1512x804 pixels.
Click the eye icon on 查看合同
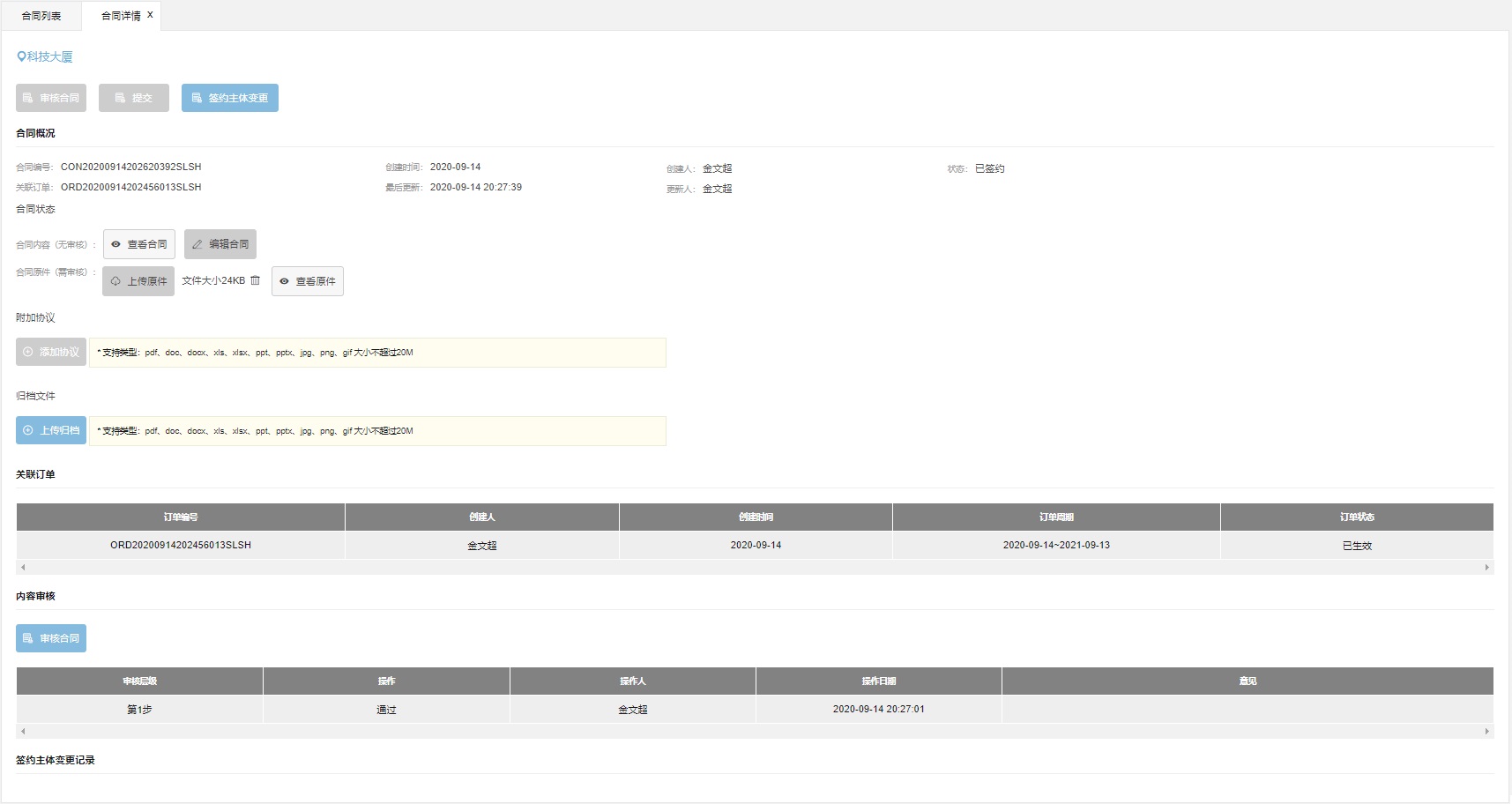(115, 244)
